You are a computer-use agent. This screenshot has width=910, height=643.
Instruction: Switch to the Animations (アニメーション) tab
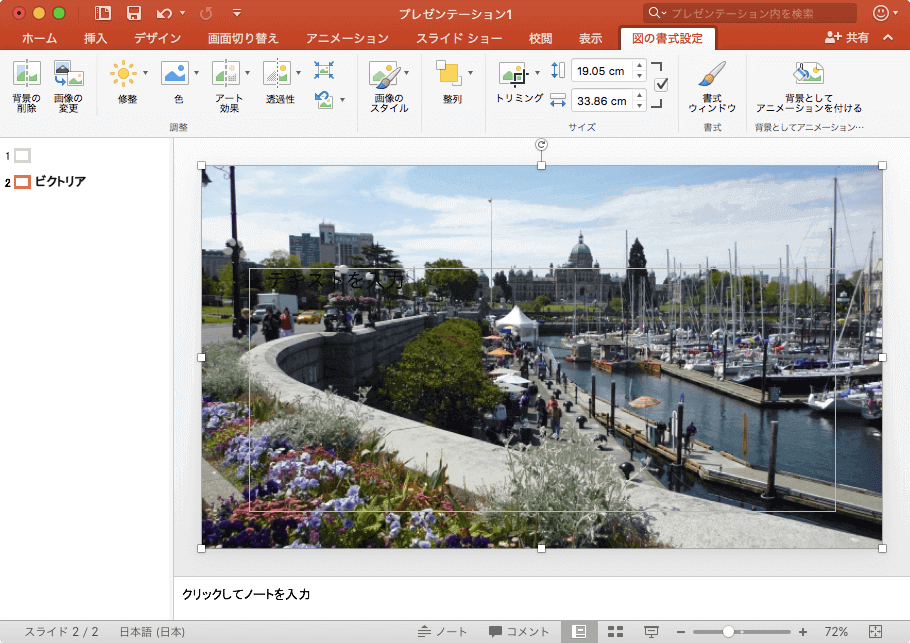[x=347, y=39]
